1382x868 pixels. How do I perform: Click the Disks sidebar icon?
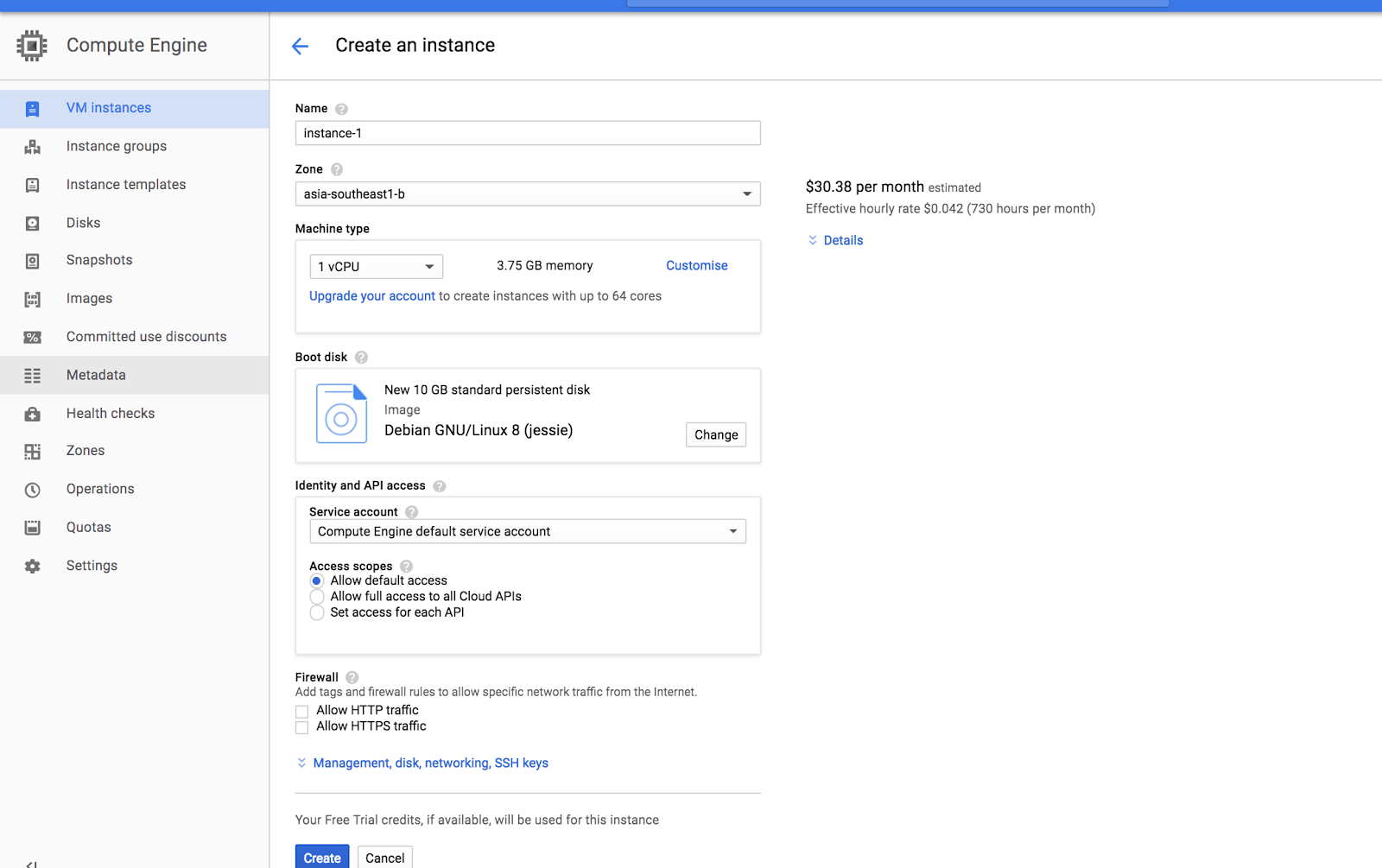(32, 224)
